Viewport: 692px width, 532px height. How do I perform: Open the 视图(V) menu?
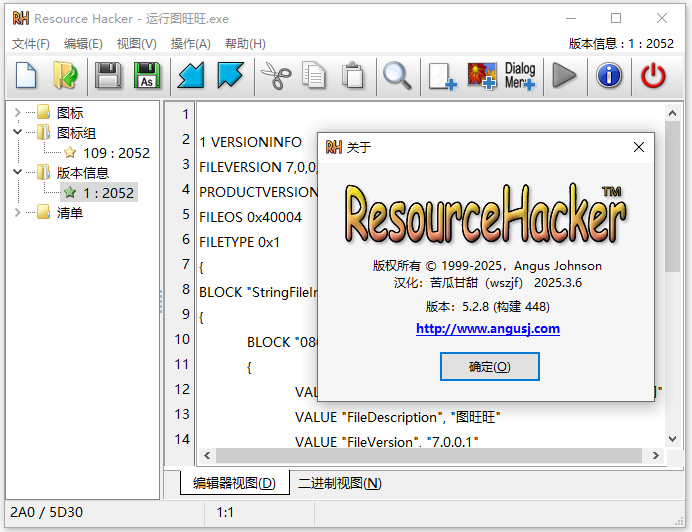point(136,44)
